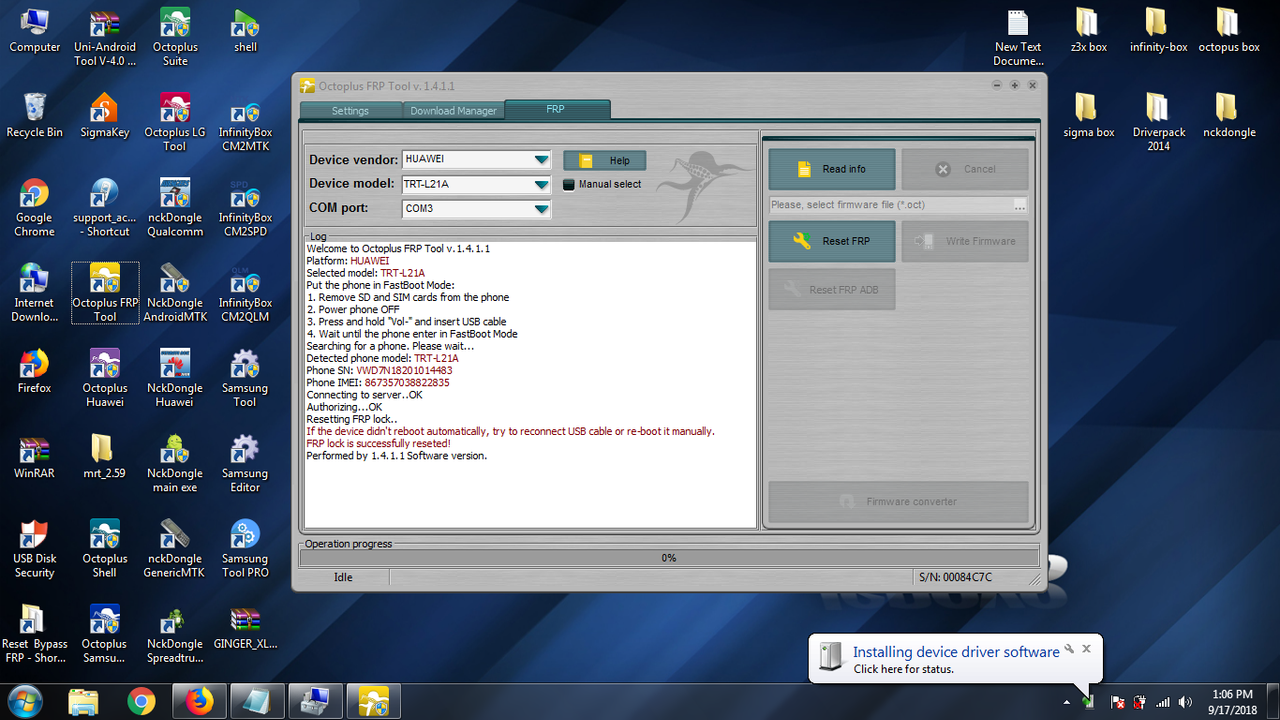1280x720 pixels.
Task: Select the shell desktop icon
Action: 245,32
